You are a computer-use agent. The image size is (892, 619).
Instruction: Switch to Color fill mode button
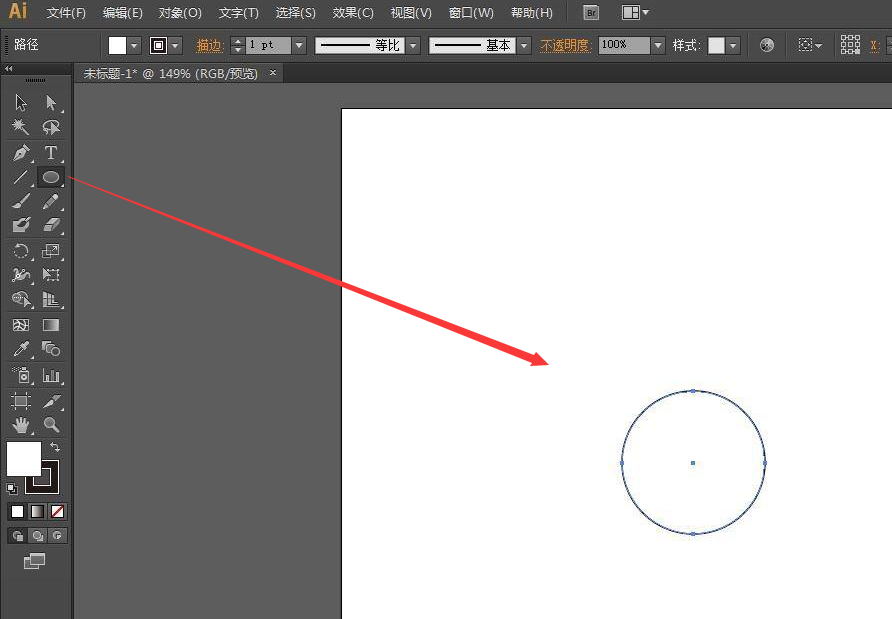click(18, 511)
